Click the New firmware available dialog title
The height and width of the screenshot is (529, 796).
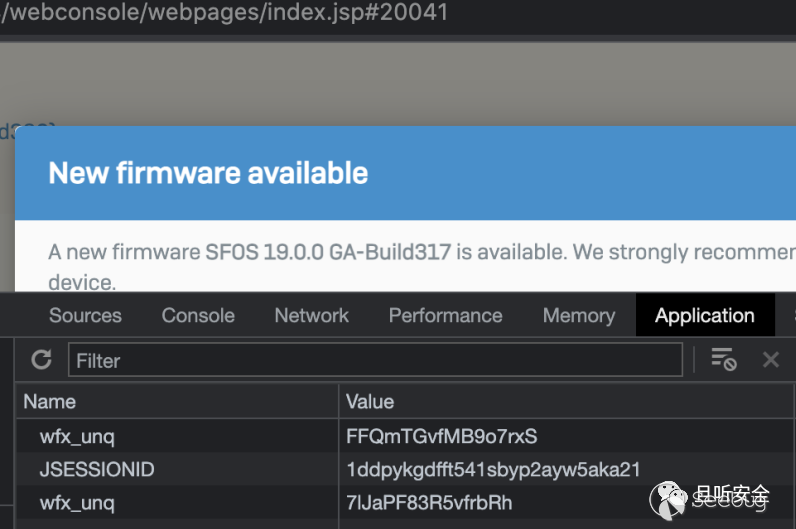[x=208, y=173]
